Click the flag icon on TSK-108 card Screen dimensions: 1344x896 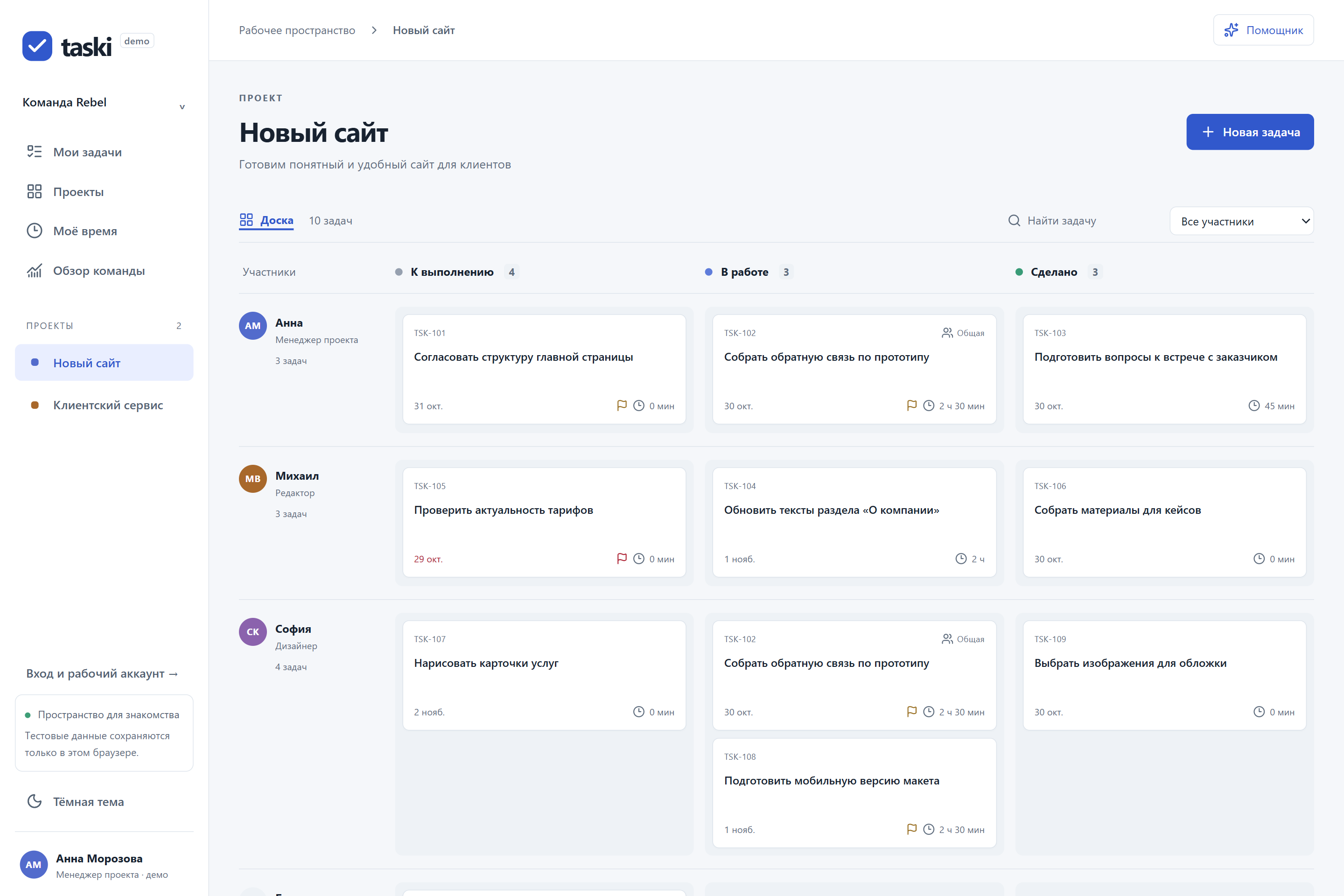click(x=911, y=830)
